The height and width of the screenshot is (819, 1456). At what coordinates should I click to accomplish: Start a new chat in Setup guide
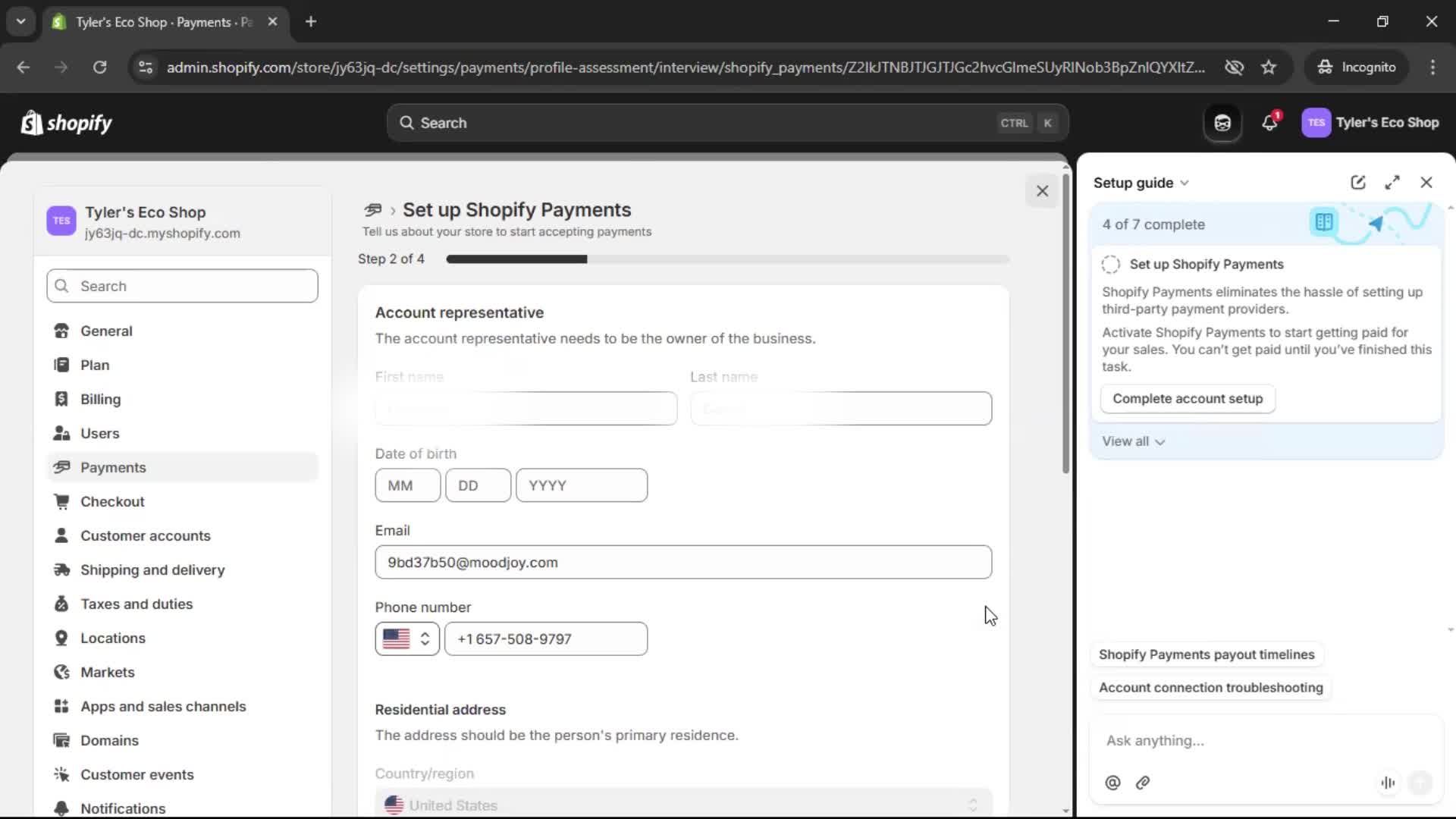[1357, 183]
